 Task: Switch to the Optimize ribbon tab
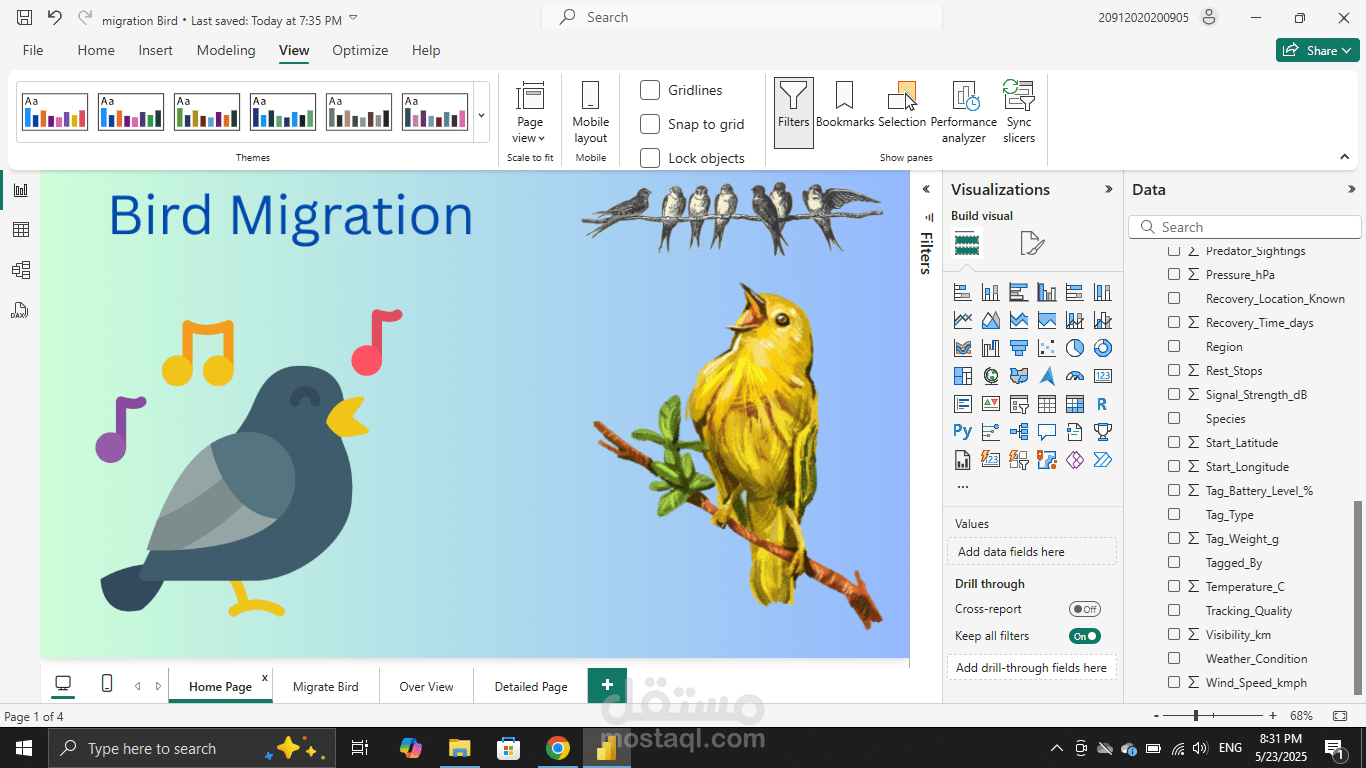(x=360, y=50)
